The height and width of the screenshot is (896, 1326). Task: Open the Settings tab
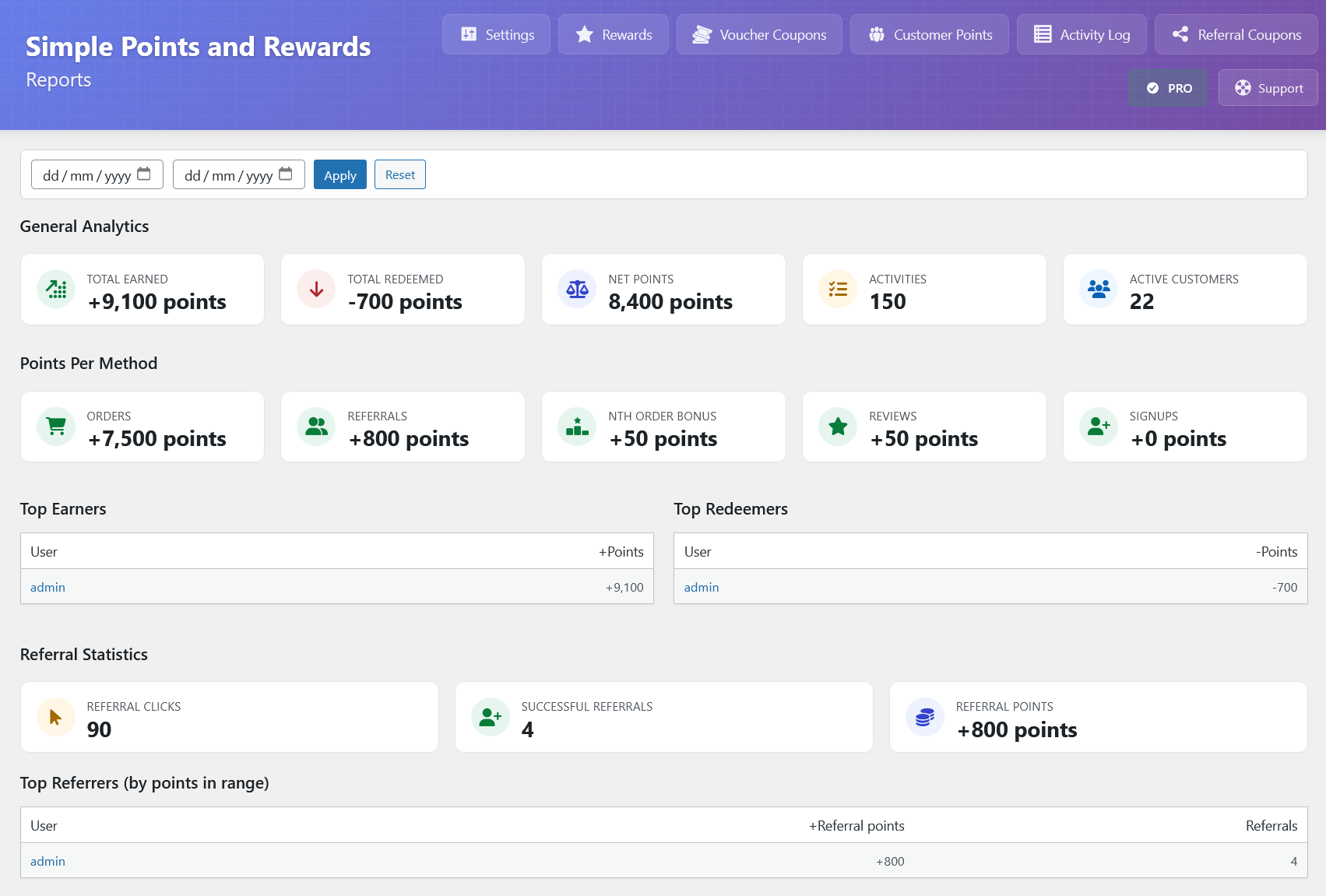[496, 34]
